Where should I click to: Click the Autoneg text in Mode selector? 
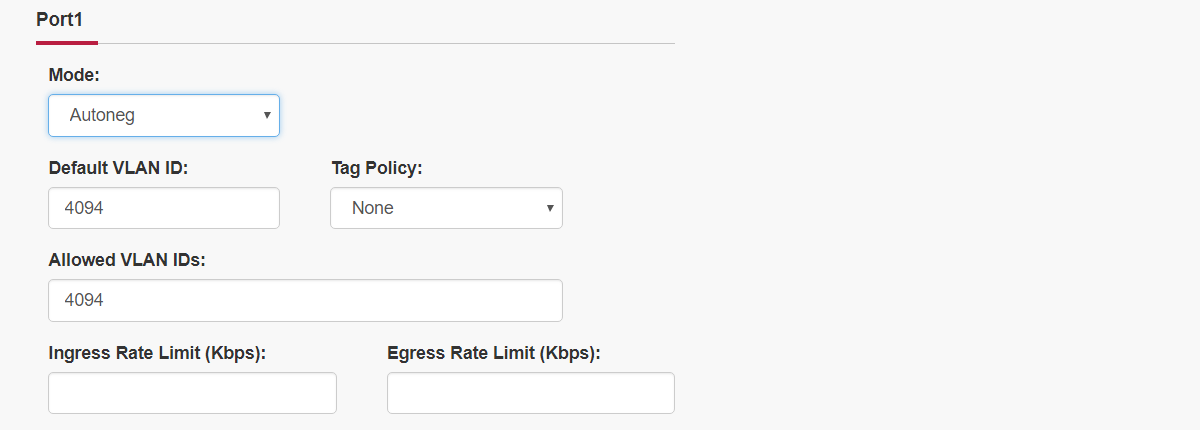(102, 116)
